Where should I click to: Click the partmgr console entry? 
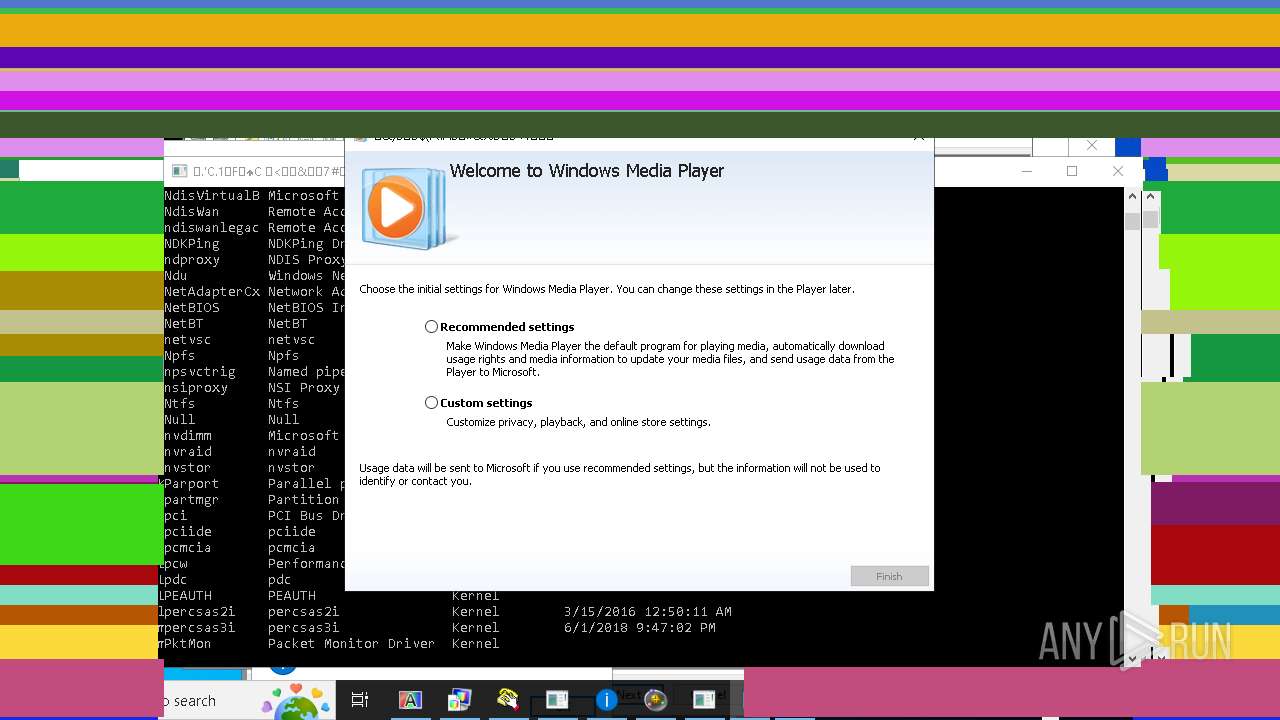point(192,500)
